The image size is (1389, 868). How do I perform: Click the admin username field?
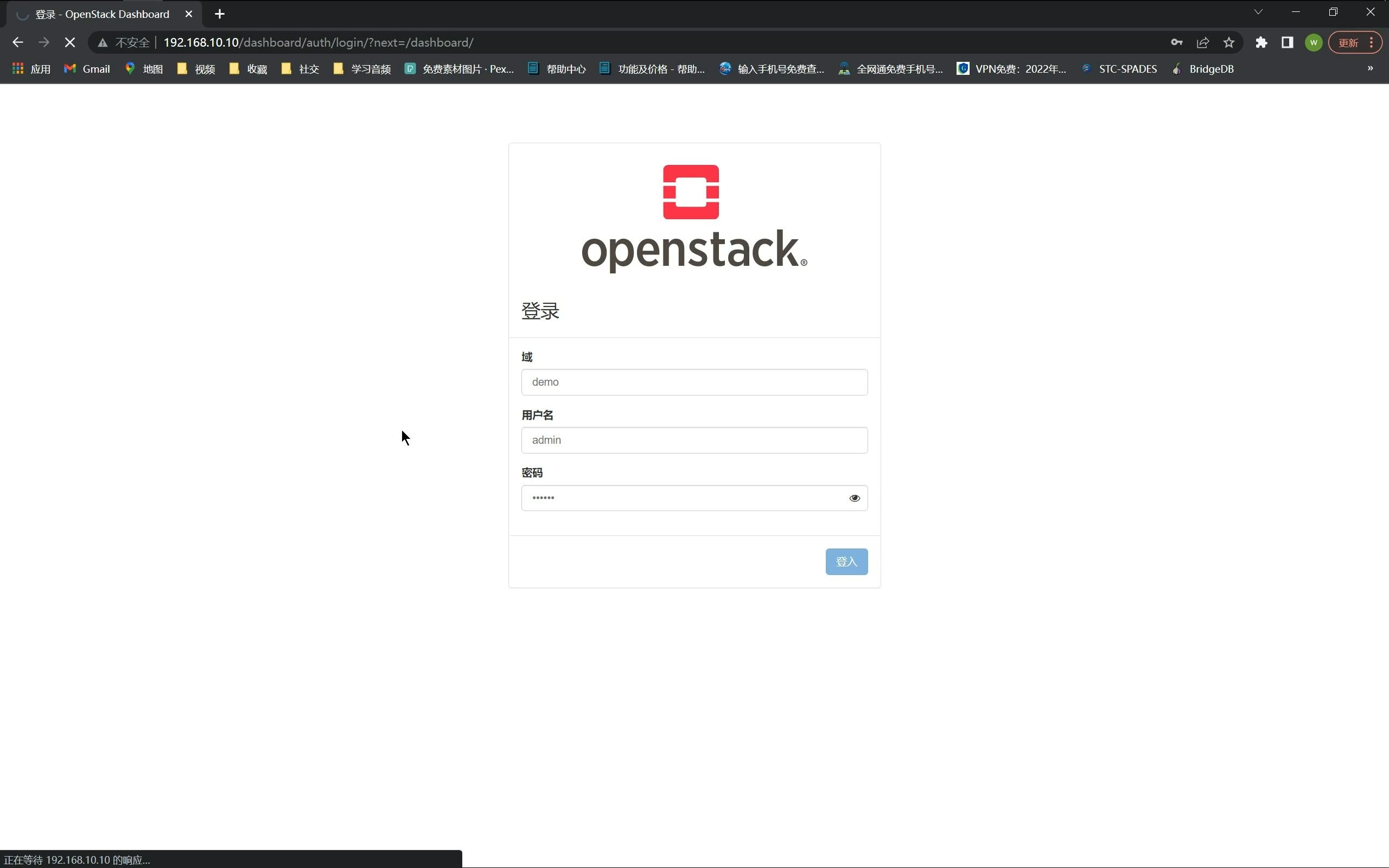tap(693, 440)
